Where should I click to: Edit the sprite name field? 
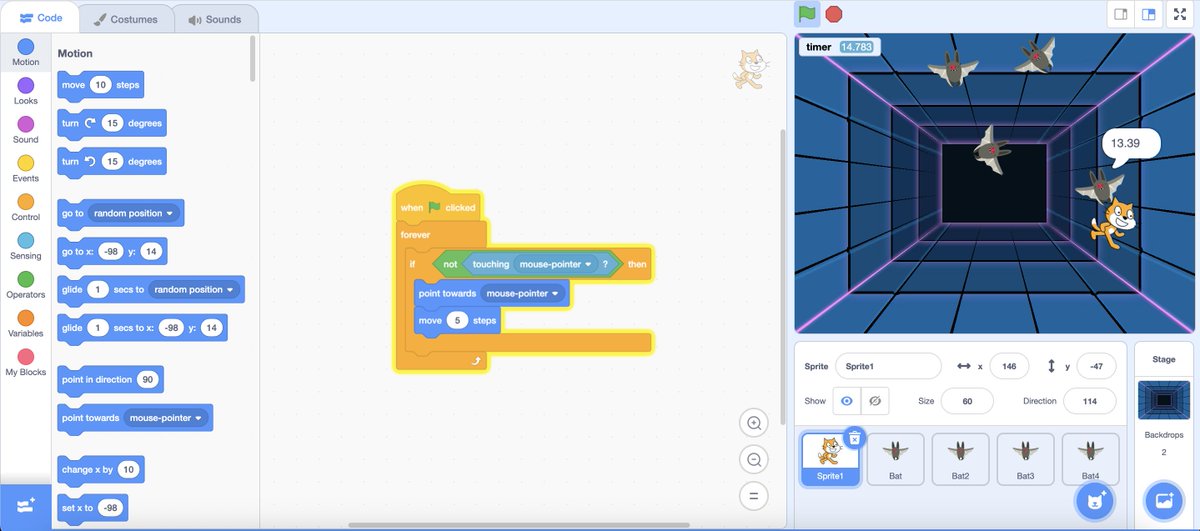[888, 366]
